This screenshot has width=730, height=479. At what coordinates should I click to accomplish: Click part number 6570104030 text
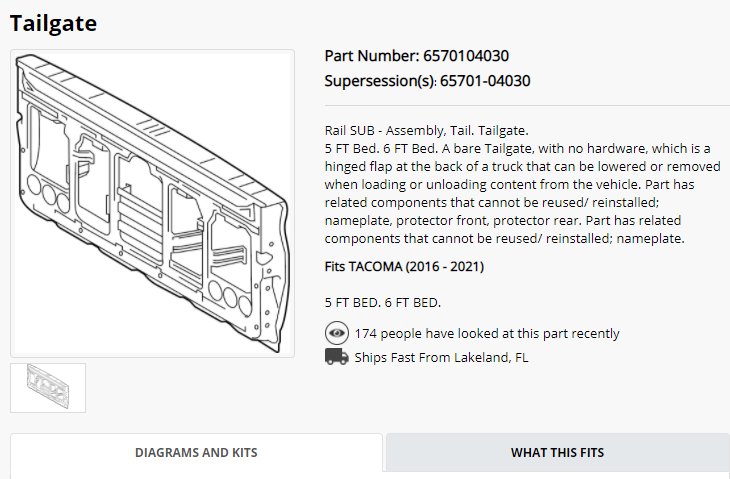click(466, 56)
